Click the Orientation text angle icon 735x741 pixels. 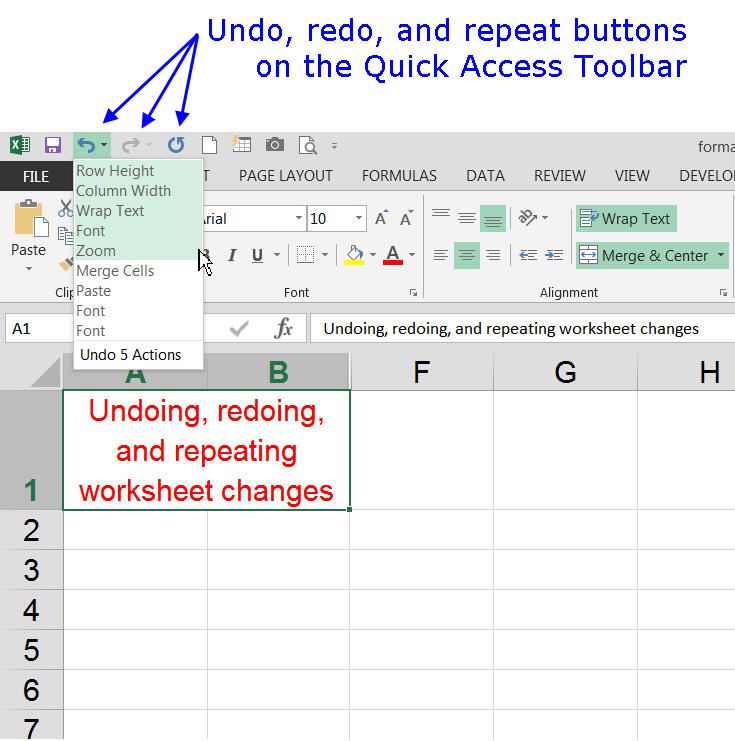[x=528, y=218]
